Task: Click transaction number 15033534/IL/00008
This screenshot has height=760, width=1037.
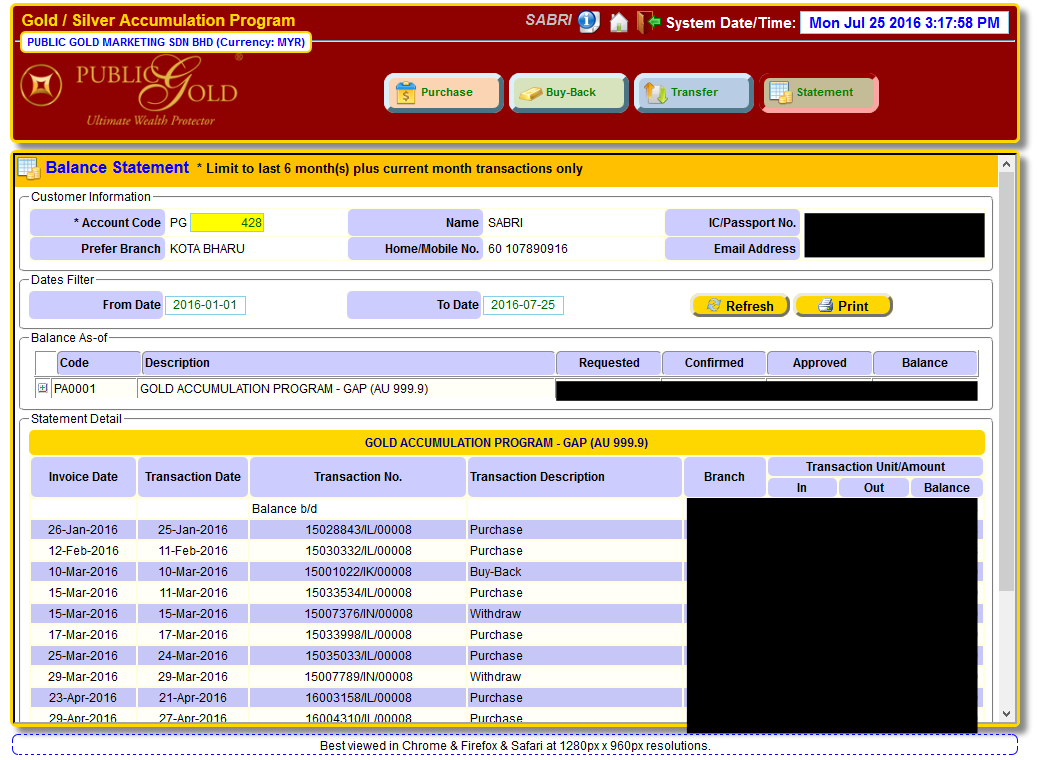Action: point(358,593)
